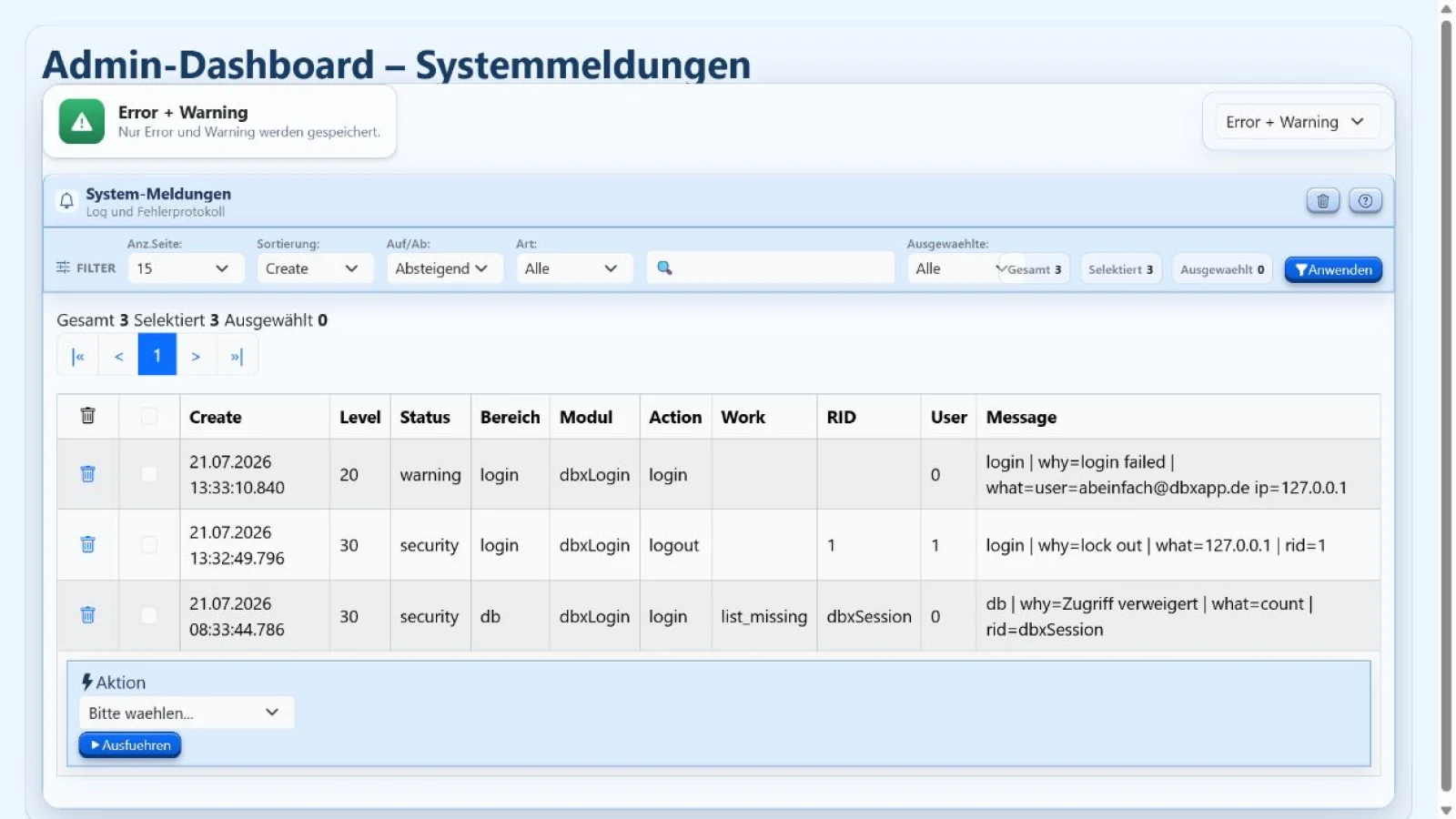This screenshot has height=819, width=1456.
Task: Go to next page of results
Action: [x=196, y=356]
